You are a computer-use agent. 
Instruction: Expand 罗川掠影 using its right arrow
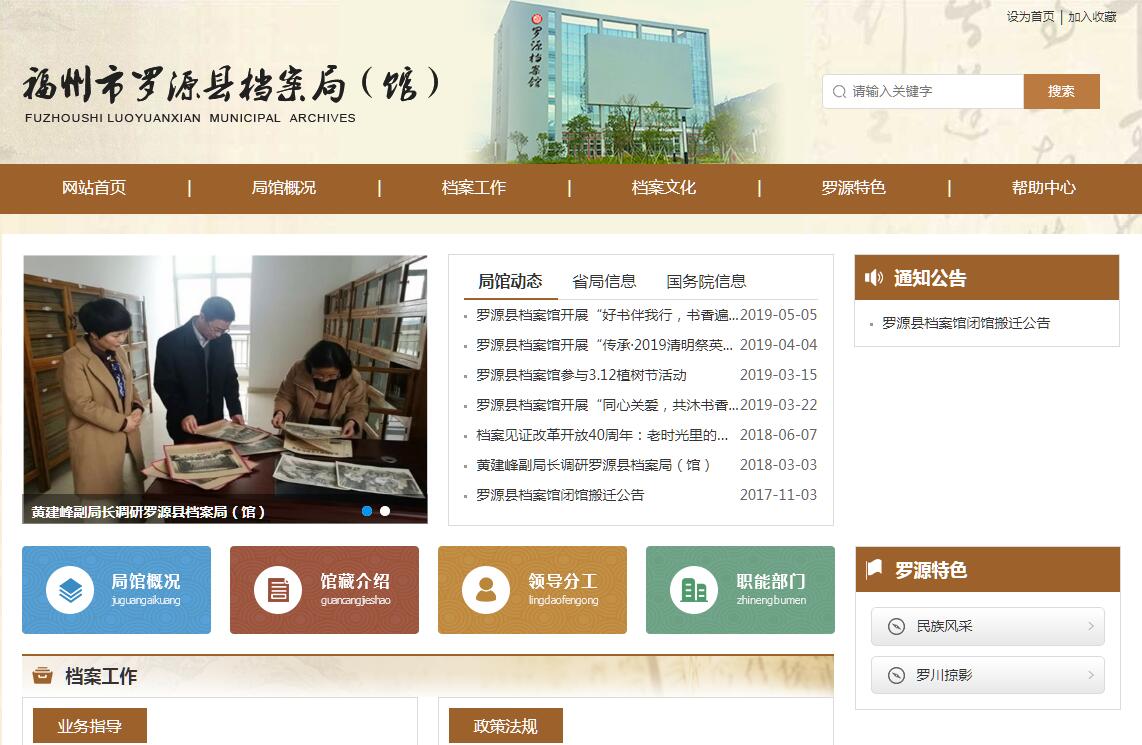1090,676
